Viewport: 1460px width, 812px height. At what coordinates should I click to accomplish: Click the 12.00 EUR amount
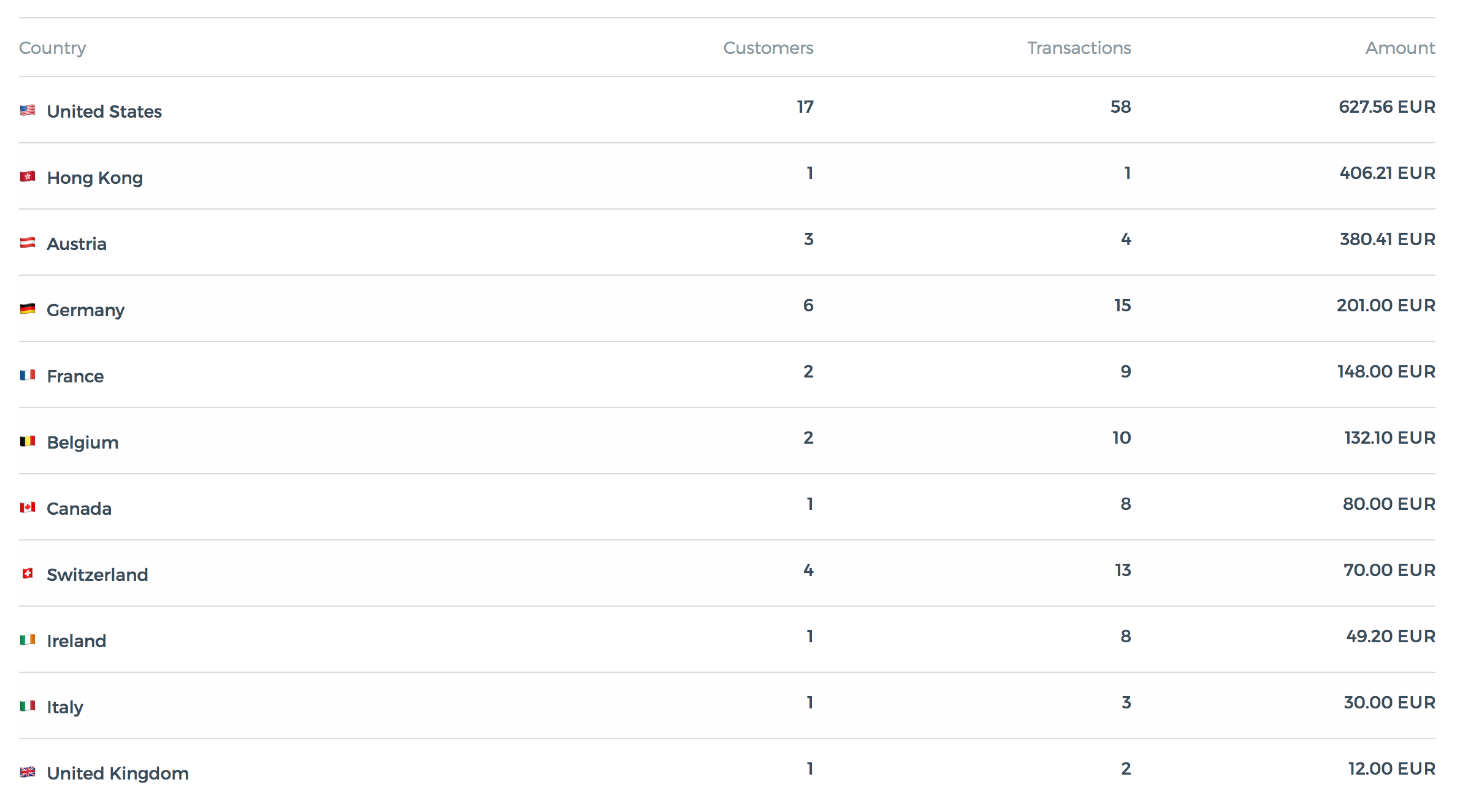pos(1392,768)
